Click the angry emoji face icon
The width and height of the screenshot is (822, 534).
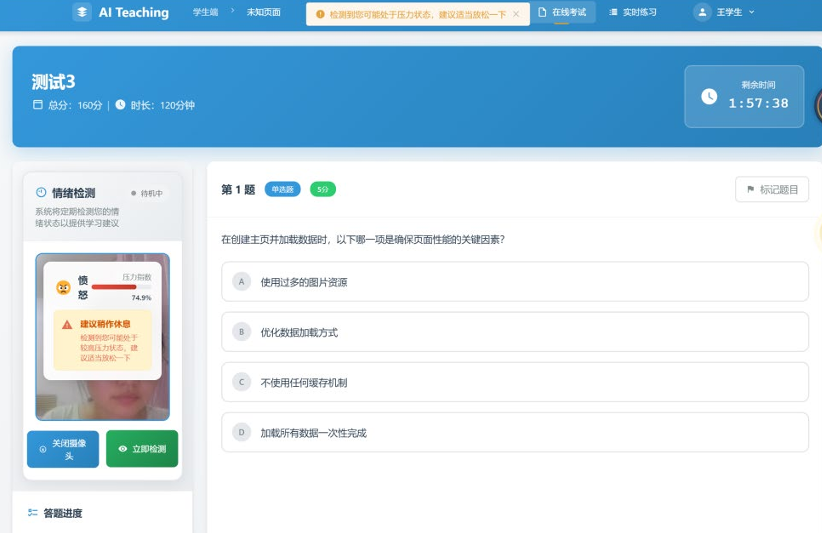tap(63, 288)
